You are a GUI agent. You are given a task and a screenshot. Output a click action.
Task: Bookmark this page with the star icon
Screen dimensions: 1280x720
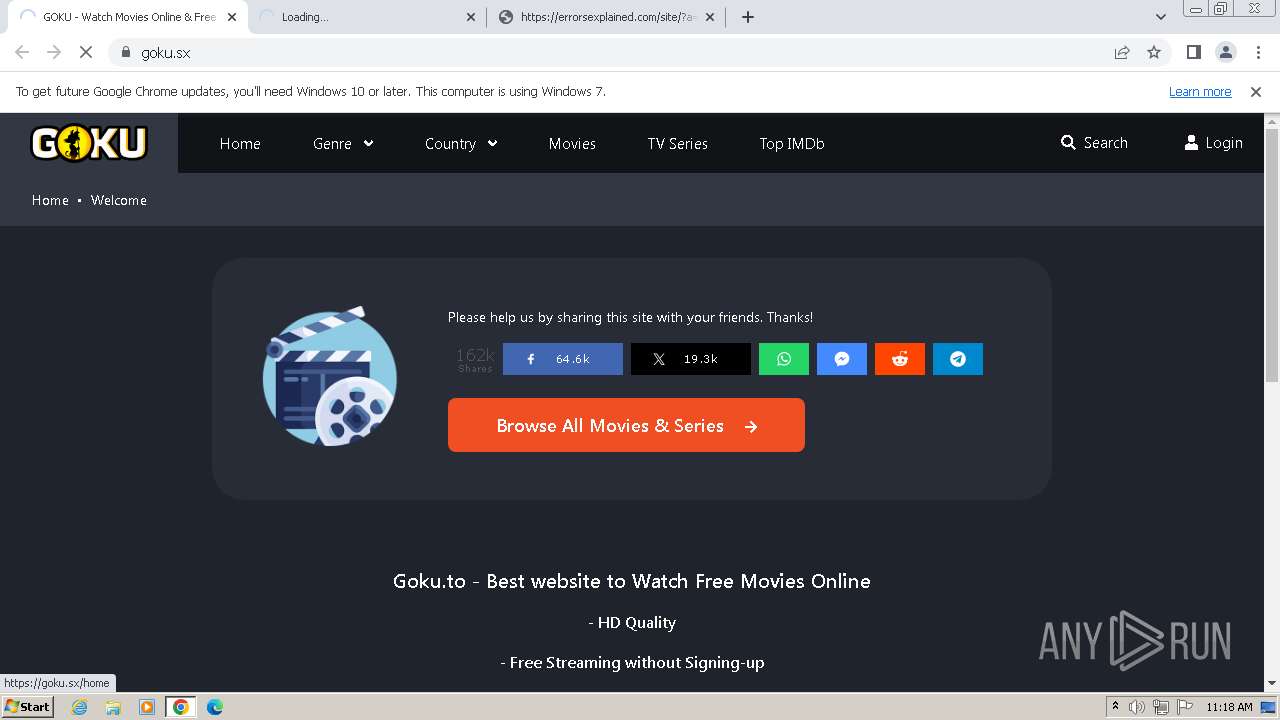tap(1154, 52)
